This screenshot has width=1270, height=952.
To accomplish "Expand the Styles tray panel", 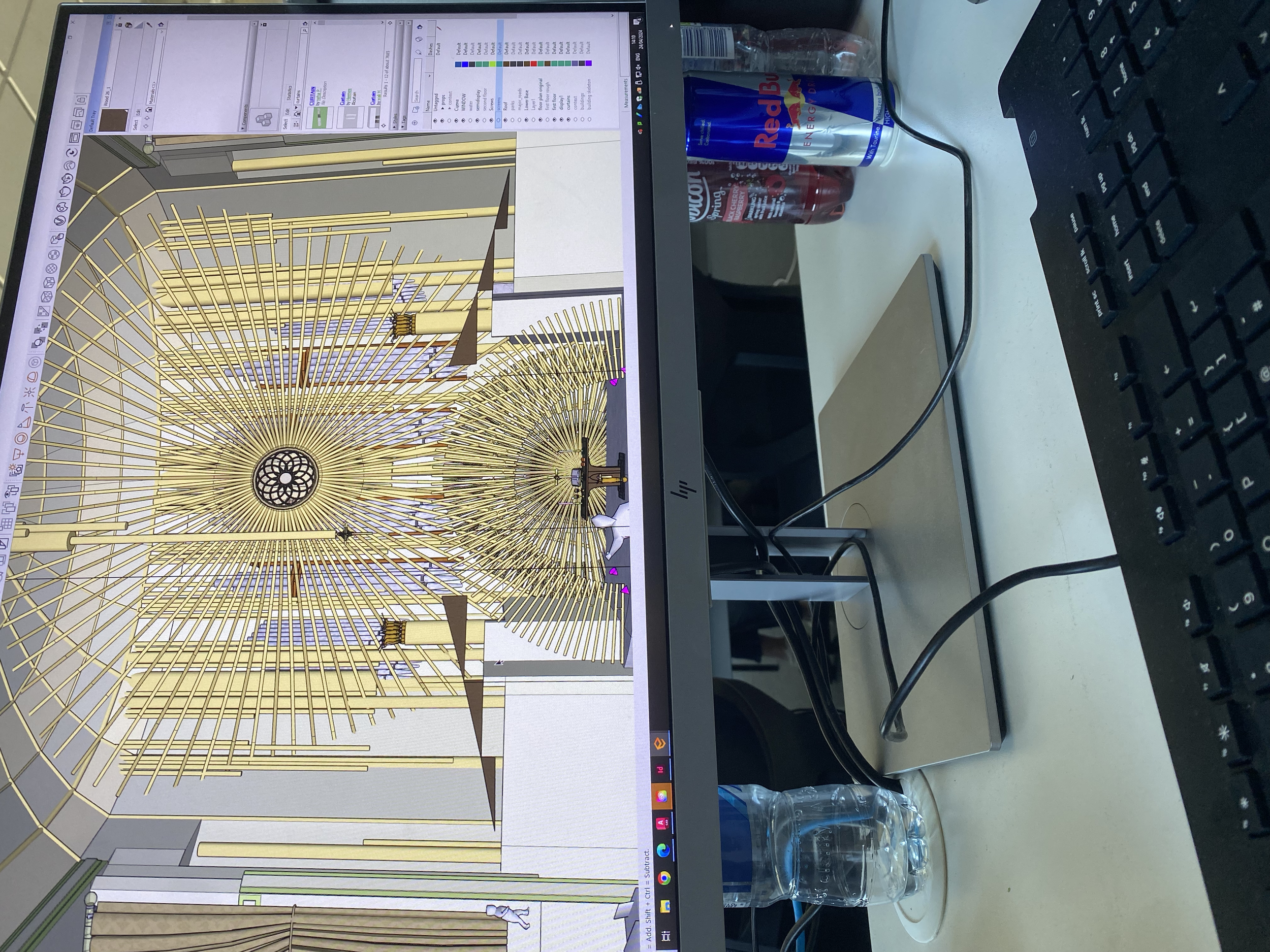I will (x=395, y=127).
